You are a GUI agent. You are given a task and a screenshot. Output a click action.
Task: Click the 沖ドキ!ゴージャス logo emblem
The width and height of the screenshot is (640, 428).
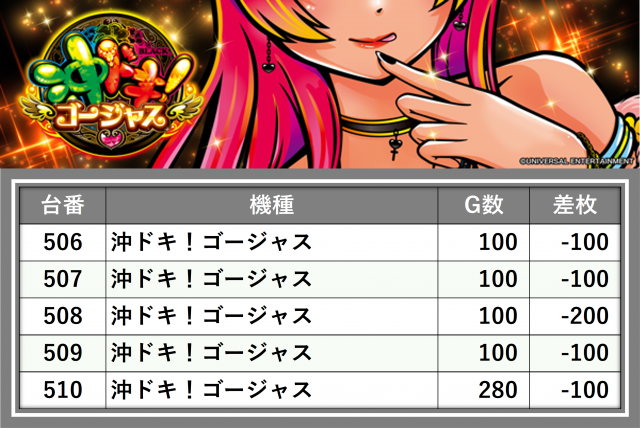point(111,84)
